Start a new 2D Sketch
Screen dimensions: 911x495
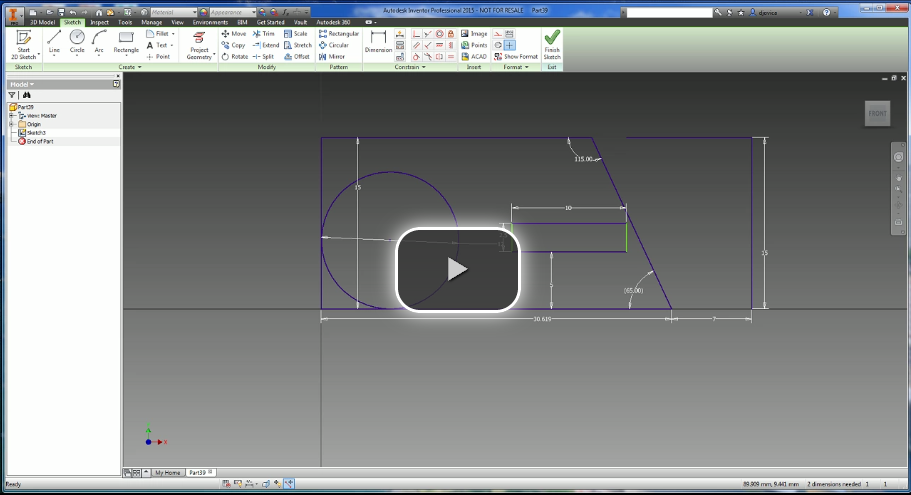24,45
